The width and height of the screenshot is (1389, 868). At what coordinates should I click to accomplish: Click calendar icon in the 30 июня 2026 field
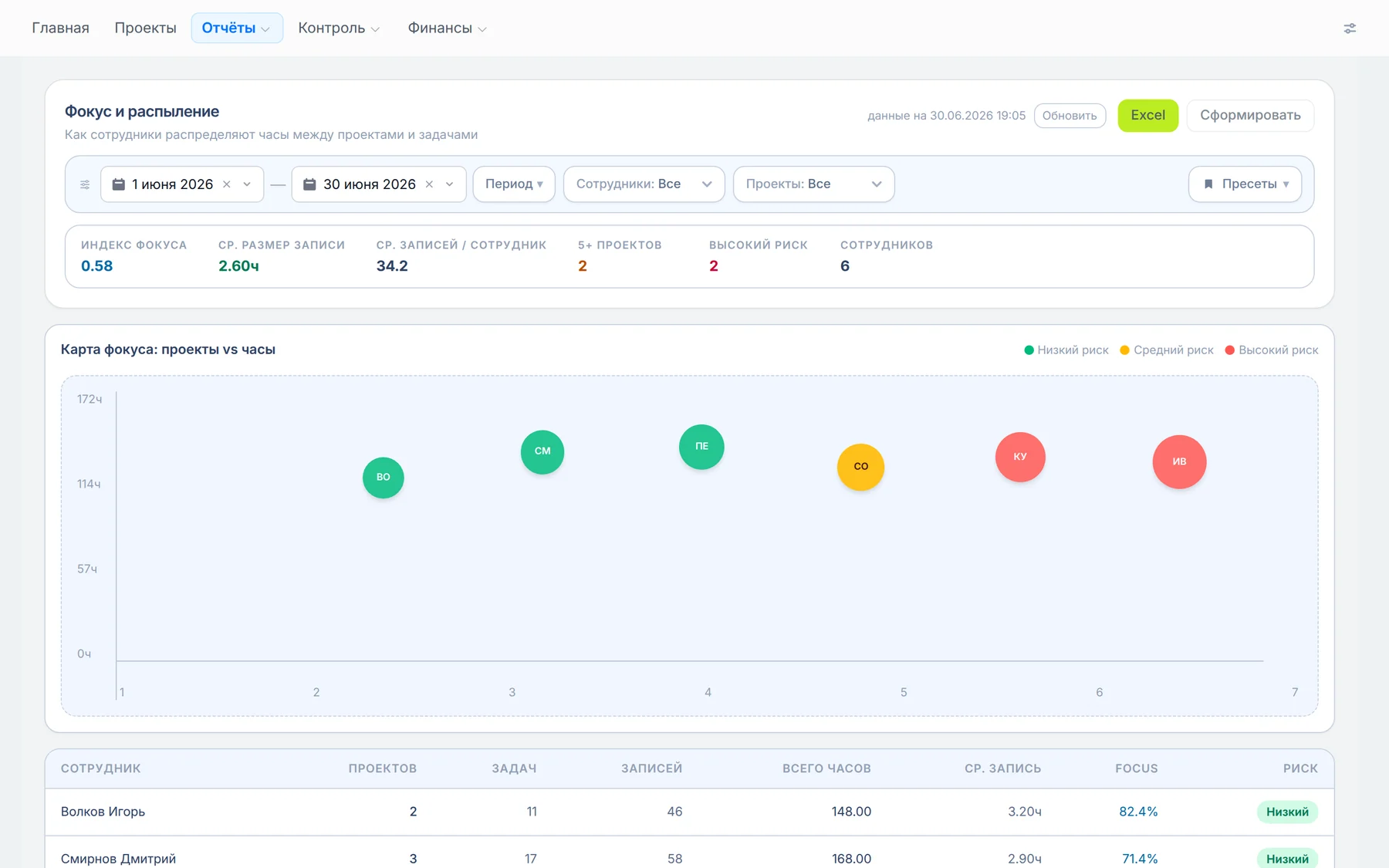(309, 184)
